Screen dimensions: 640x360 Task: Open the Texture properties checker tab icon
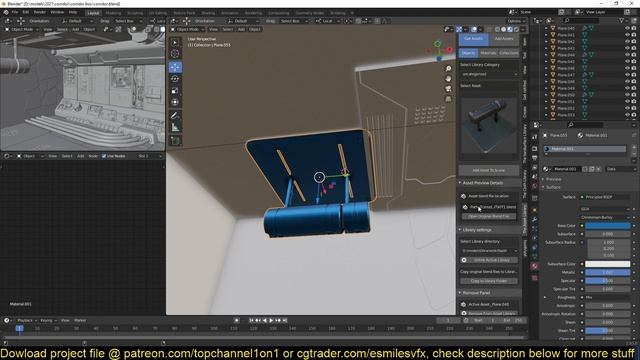(x=534, y=278)
